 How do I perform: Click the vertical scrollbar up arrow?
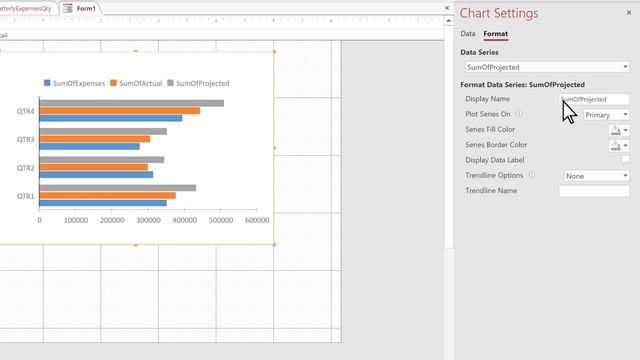(449, 21)
